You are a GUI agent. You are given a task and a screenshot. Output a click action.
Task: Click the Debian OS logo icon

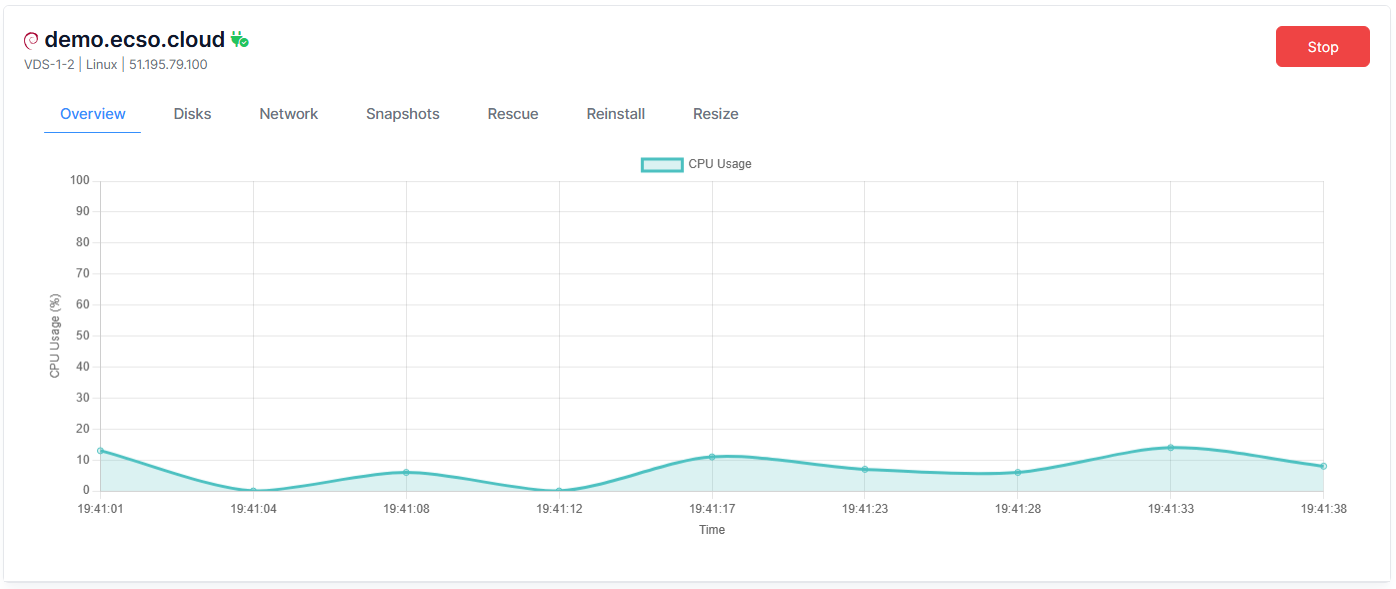pyautogui.click(x=31, y=40)
